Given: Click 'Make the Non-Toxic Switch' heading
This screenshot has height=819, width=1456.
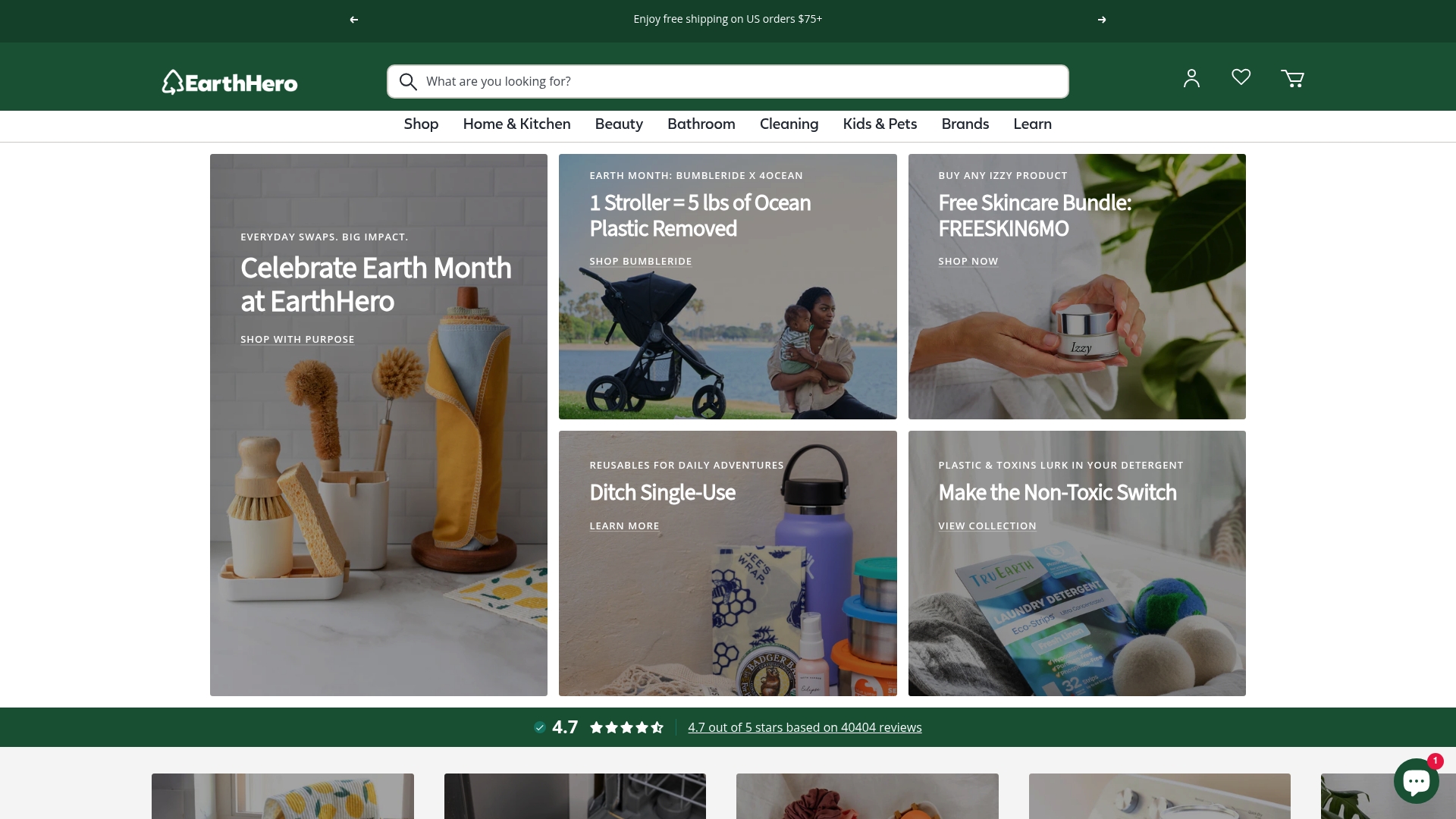Looking at the screenshot, I should tap(1057, 493).
